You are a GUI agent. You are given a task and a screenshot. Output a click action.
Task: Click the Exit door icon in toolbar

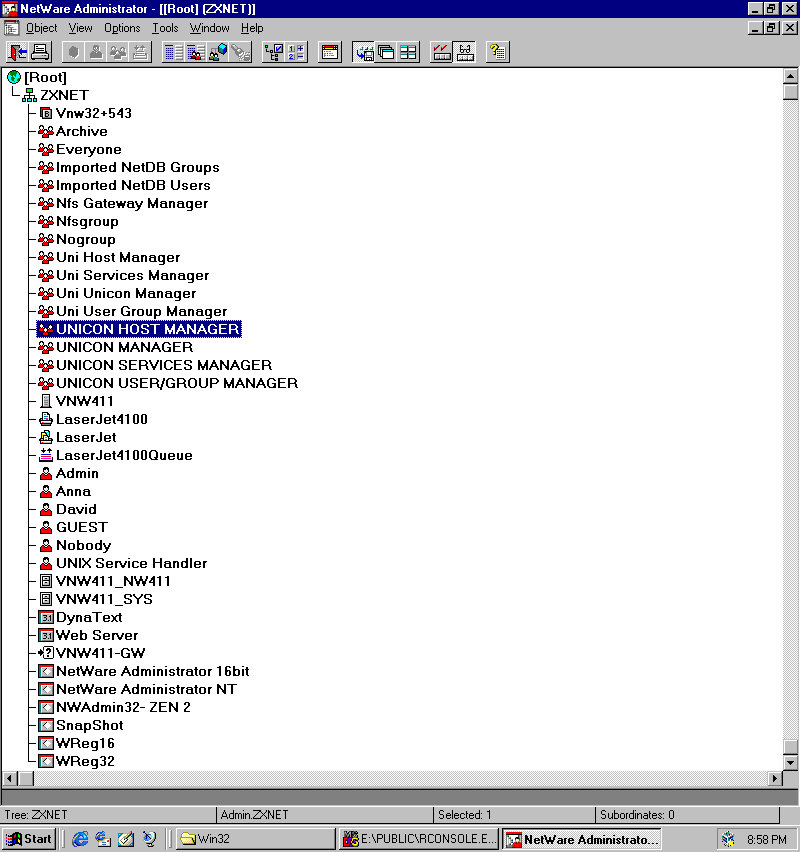pyautogui.click(x=18, y=52)
